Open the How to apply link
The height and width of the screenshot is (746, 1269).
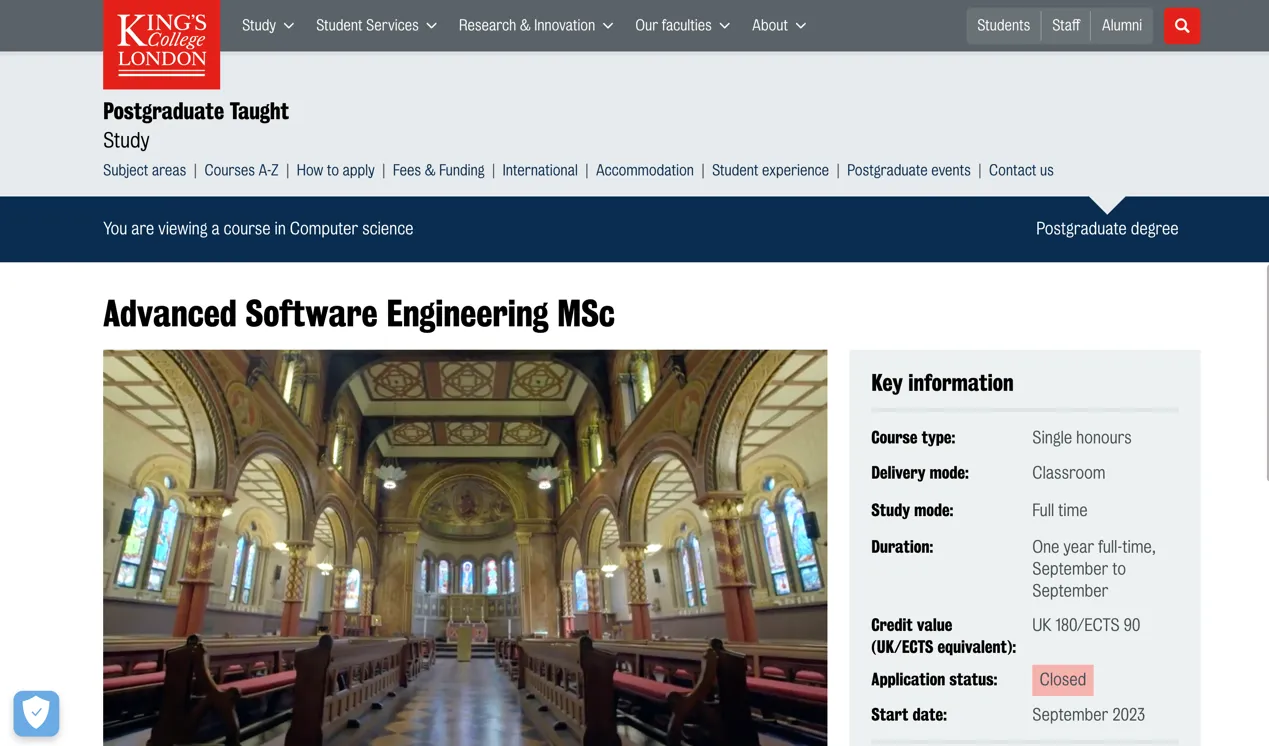[x=335, y=170]
